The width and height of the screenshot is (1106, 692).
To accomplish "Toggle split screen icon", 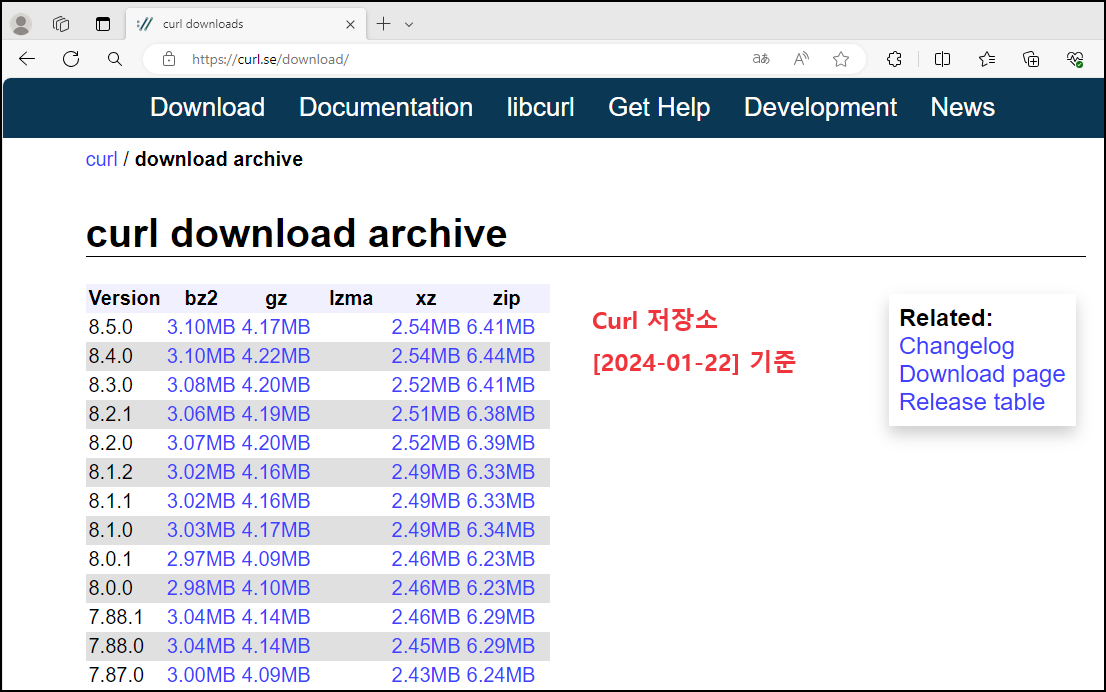I will point(942,59).
